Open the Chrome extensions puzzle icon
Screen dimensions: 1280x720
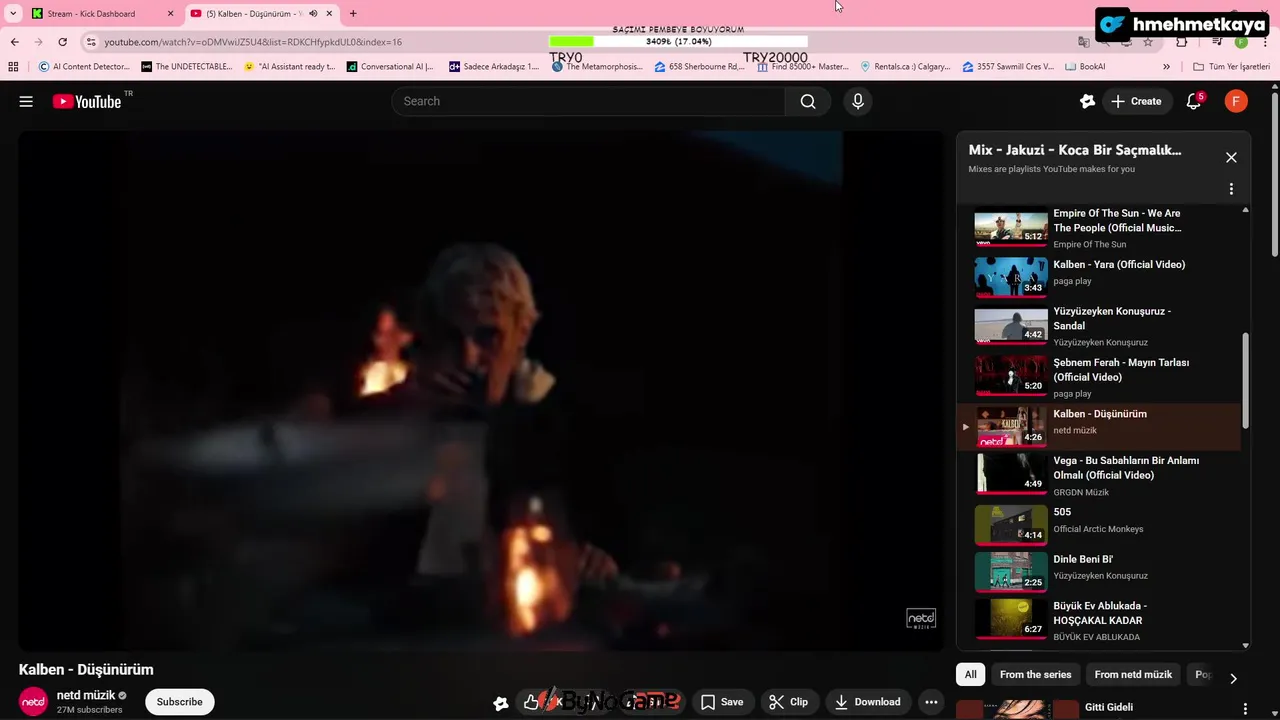click(x=1182, y=42)
